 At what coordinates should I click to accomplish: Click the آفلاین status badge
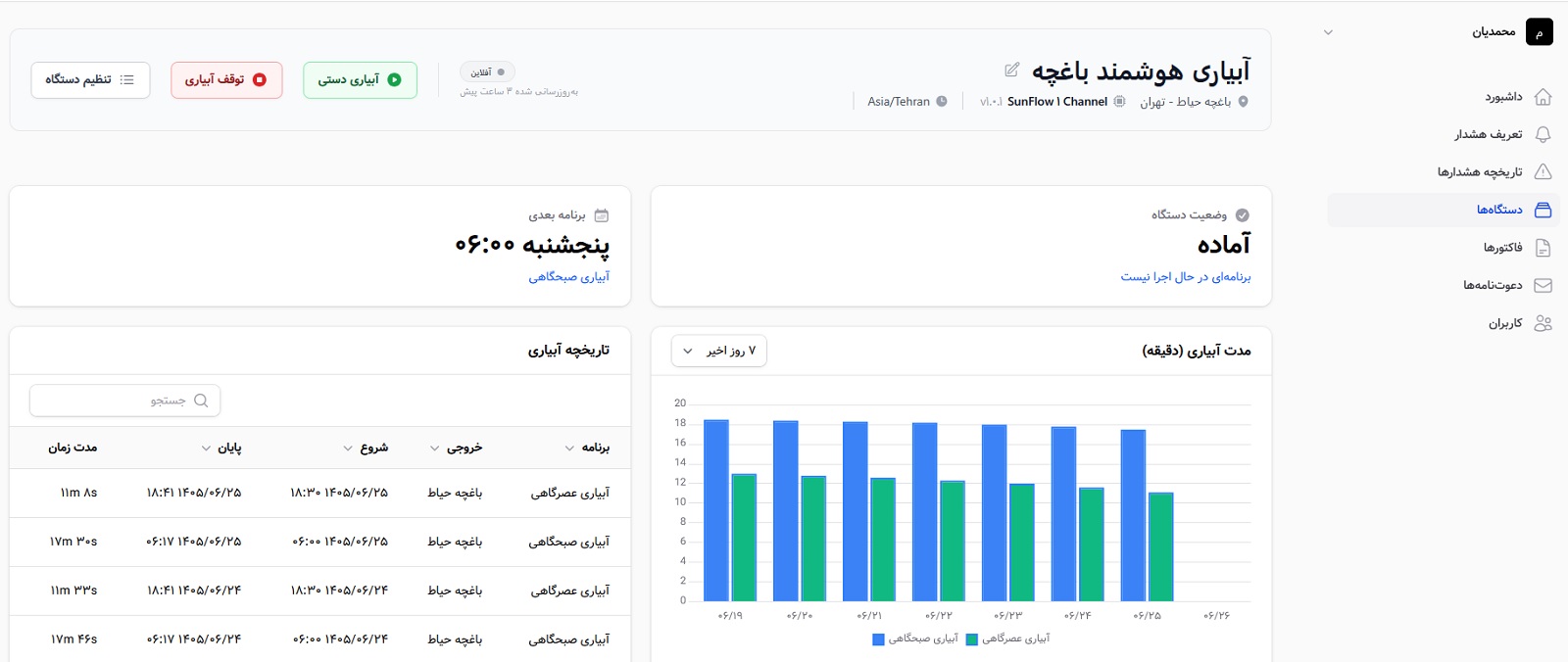click(x=488, y=72)
